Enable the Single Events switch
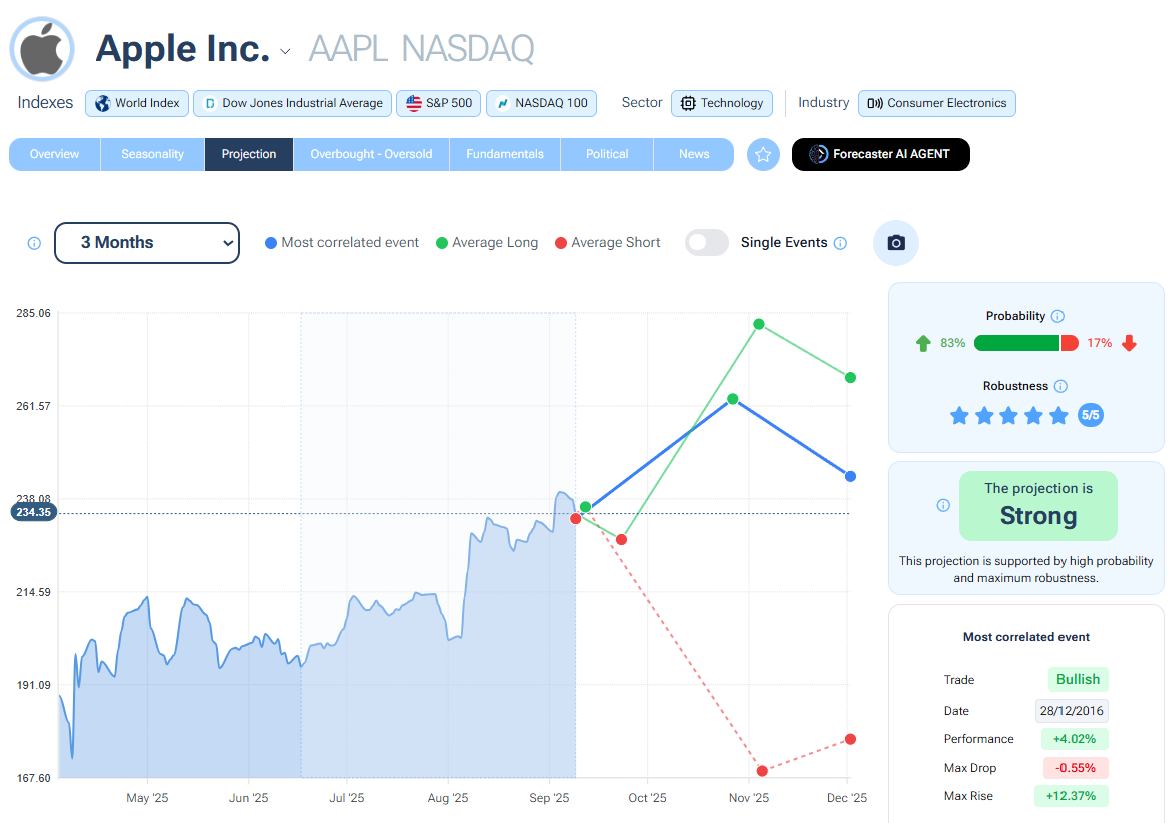 (706, 243)
